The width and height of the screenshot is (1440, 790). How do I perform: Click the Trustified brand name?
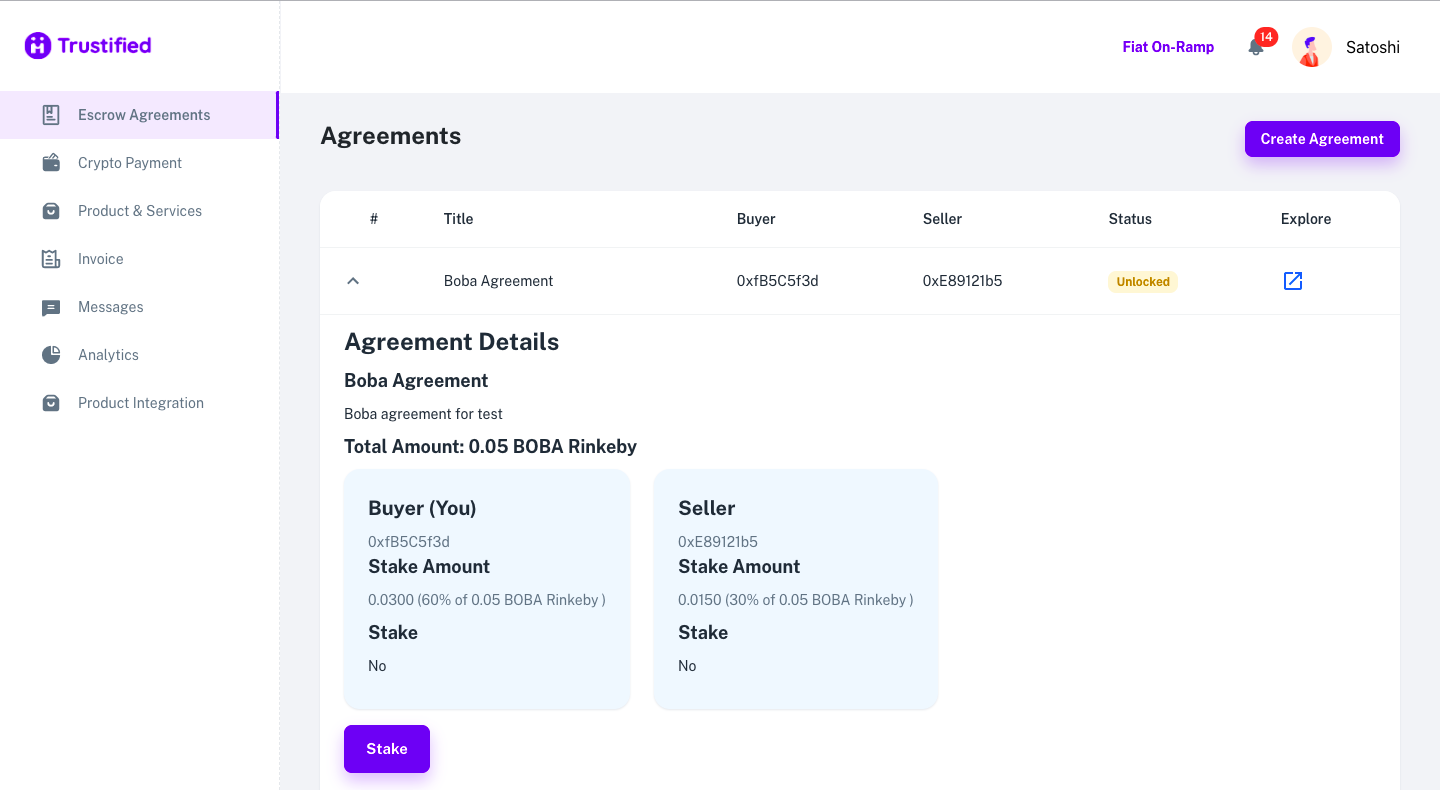tap(104, 45)
